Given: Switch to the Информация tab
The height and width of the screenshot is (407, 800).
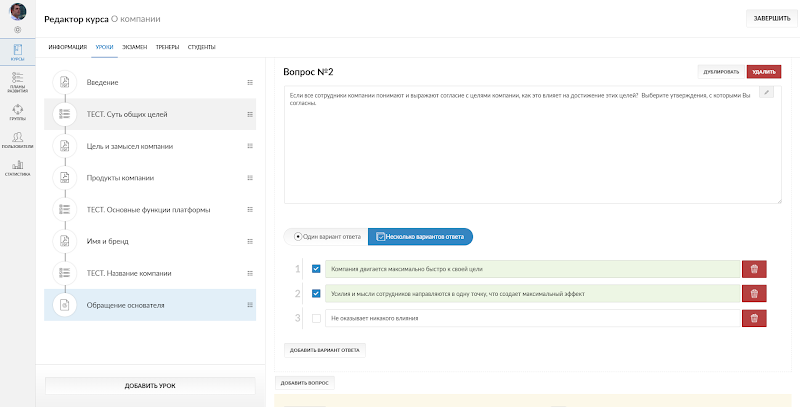Looking at the screenshot, I should (x=68, y=47).
